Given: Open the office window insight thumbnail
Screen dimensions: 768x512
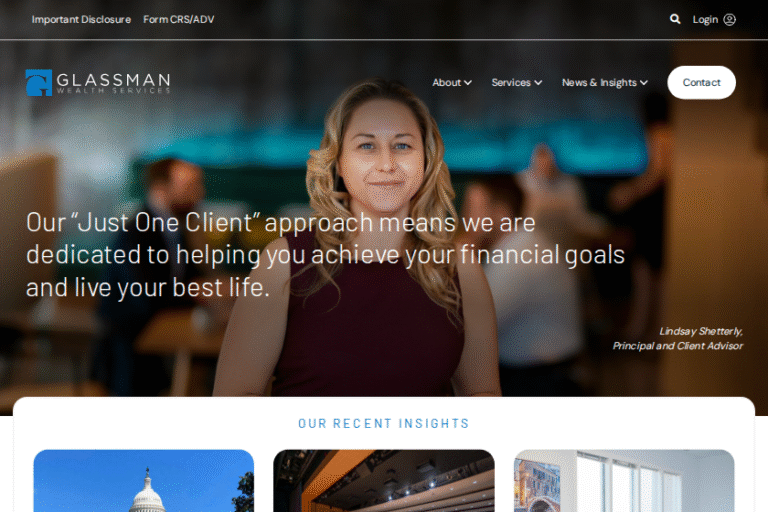Looking at the screenshot, I should pyautogui.click(x=624, y=481).
